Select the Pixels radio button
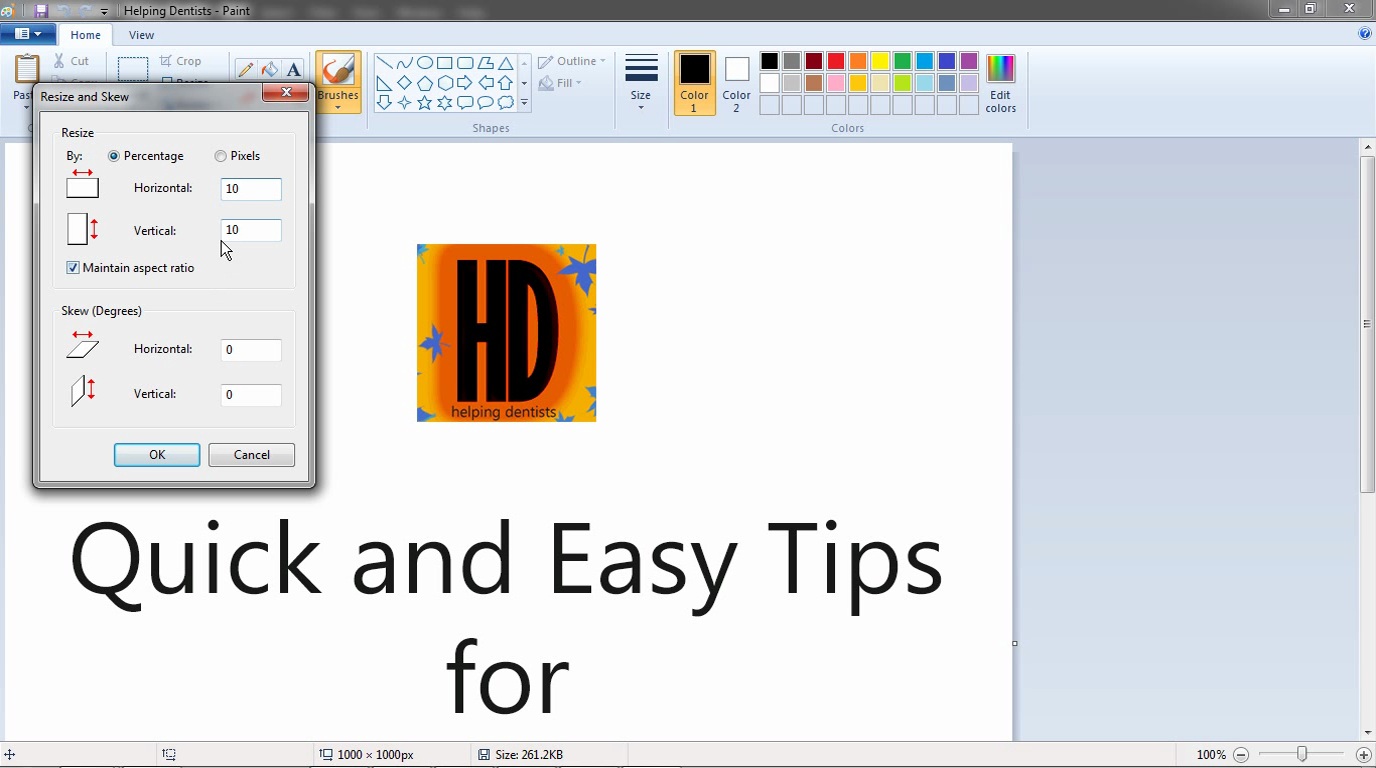This screenshot has height=768, width=1376. coord(220,155)
